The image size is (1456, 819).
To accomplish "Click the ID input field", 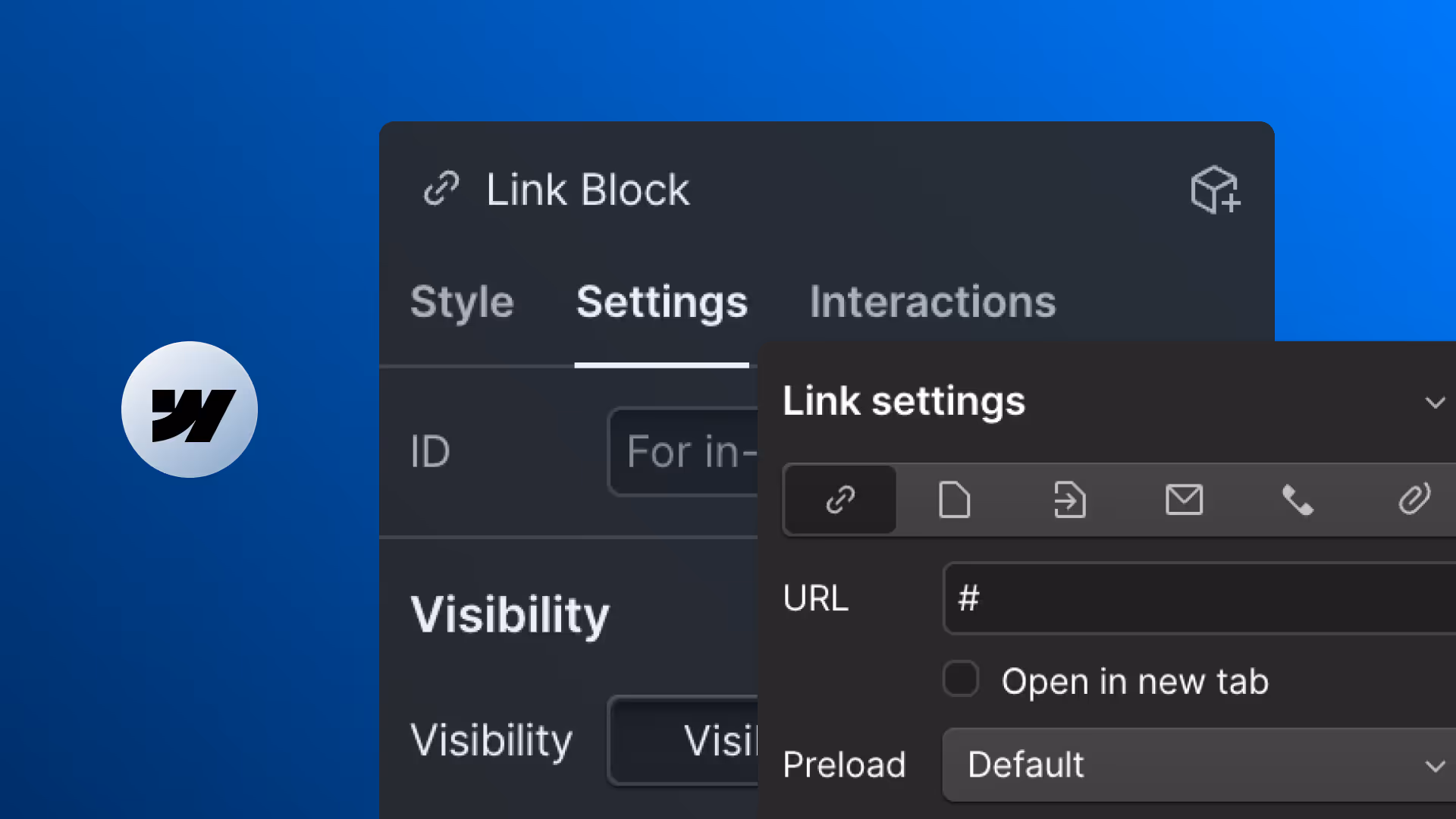I will pos(684,452).
